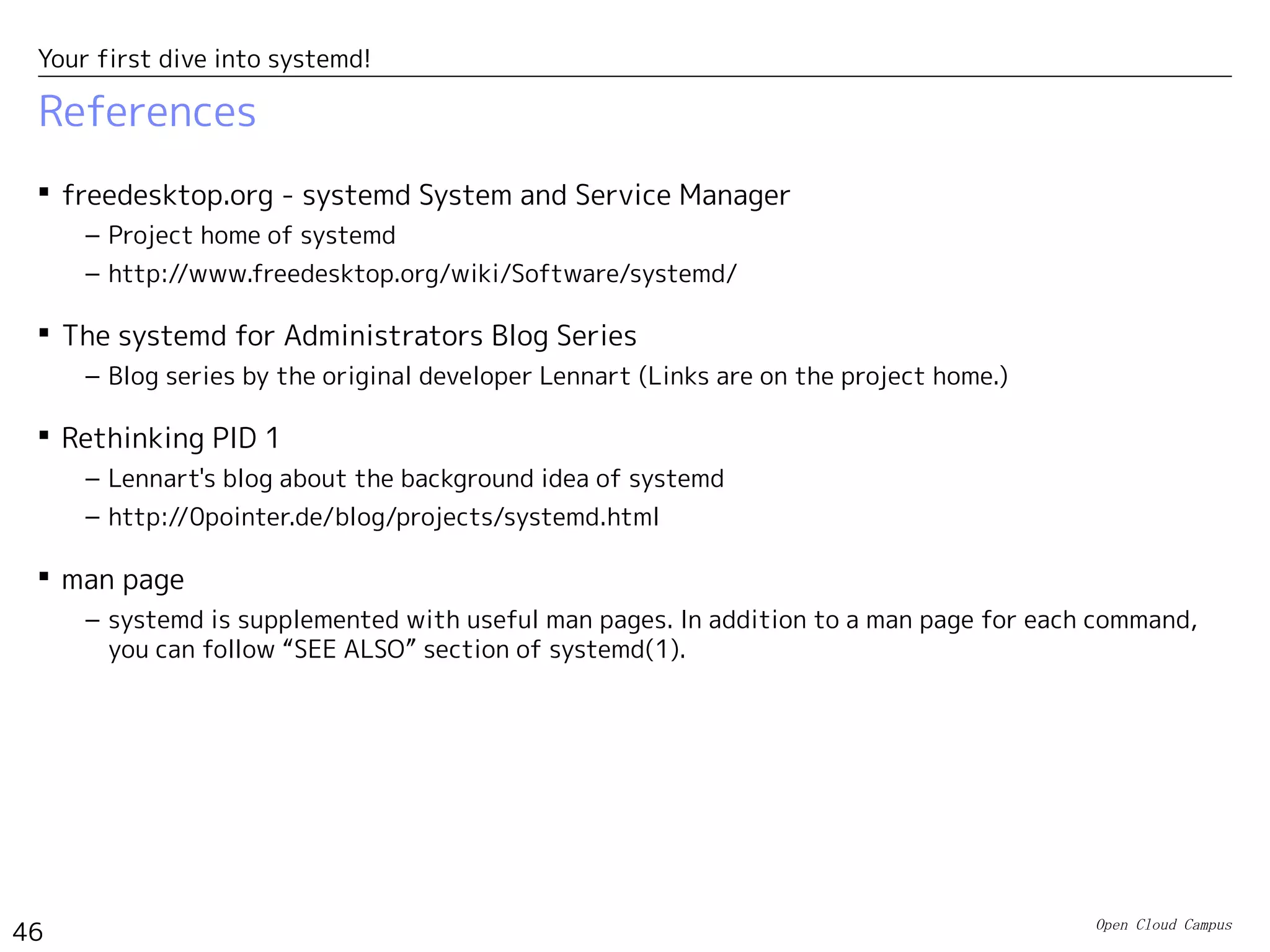Open the 0pointer.de systemd.html URL
This screenshot has height=952, width=1270.
point(384,517)
